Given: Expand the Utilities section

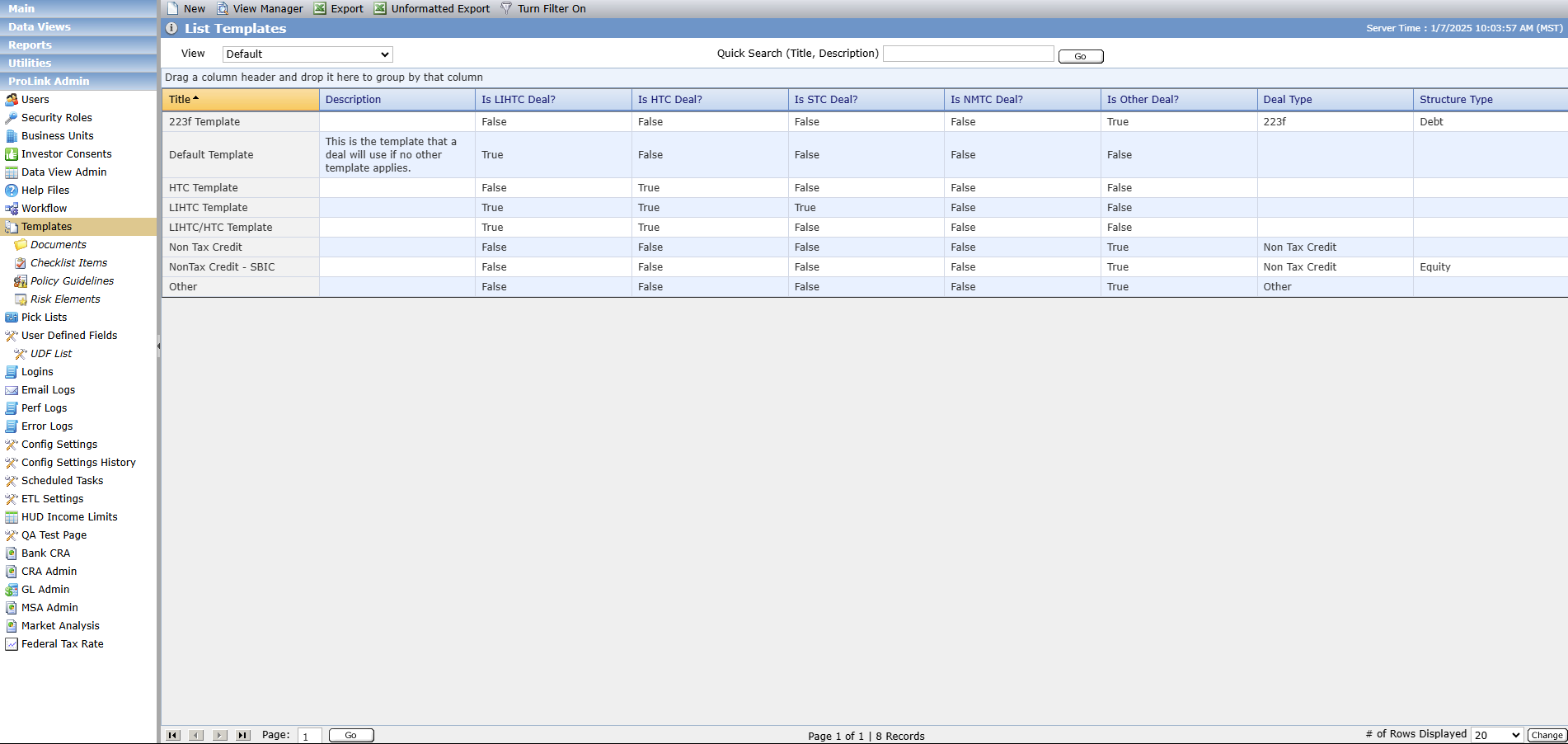Looking at the screenshot, I should (78, 63).
